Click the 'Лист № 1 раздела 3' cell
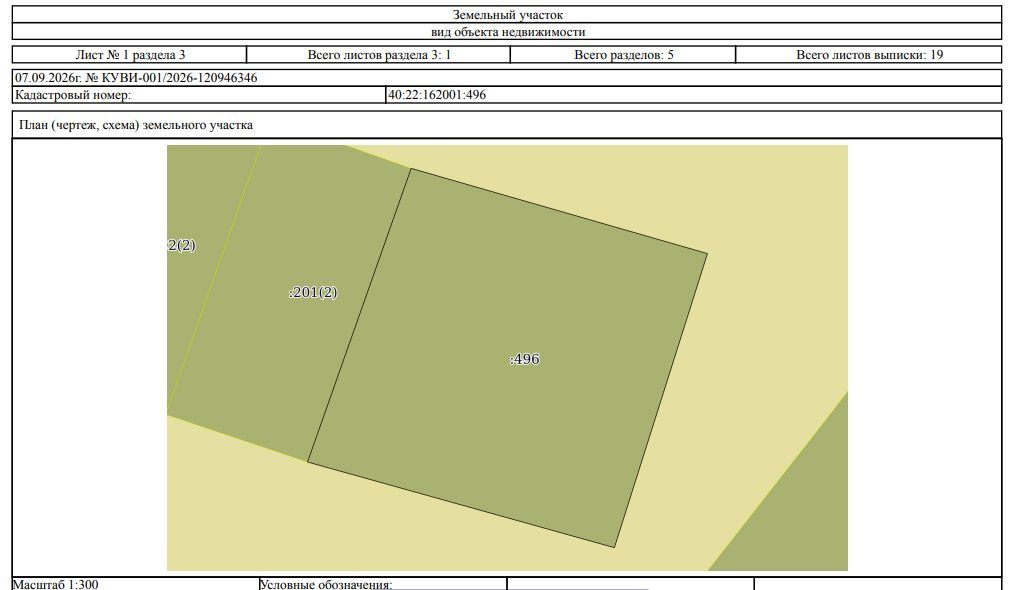 [x=130, y=55]
